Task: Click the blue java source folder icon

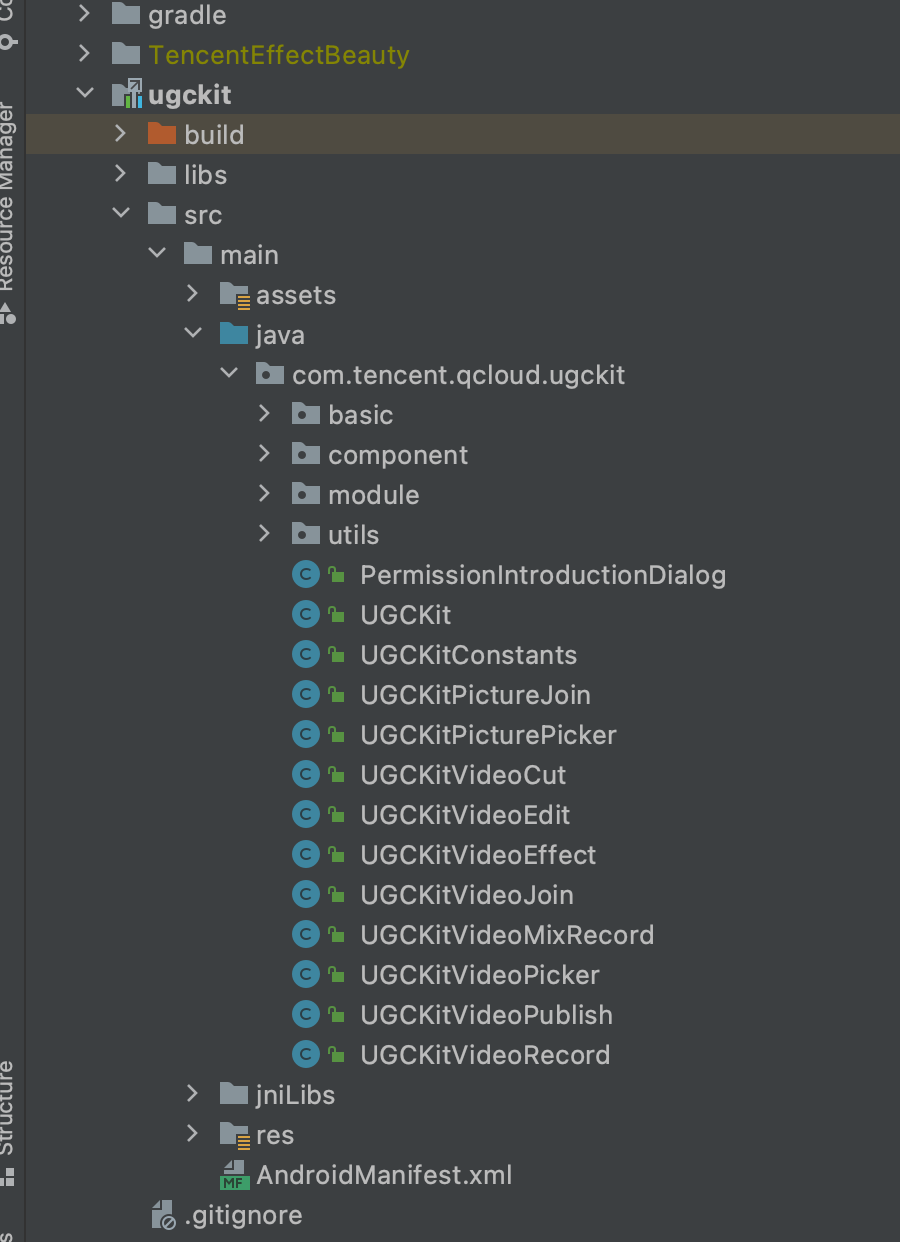Action: pyautogui.click(x=234, y=335)
